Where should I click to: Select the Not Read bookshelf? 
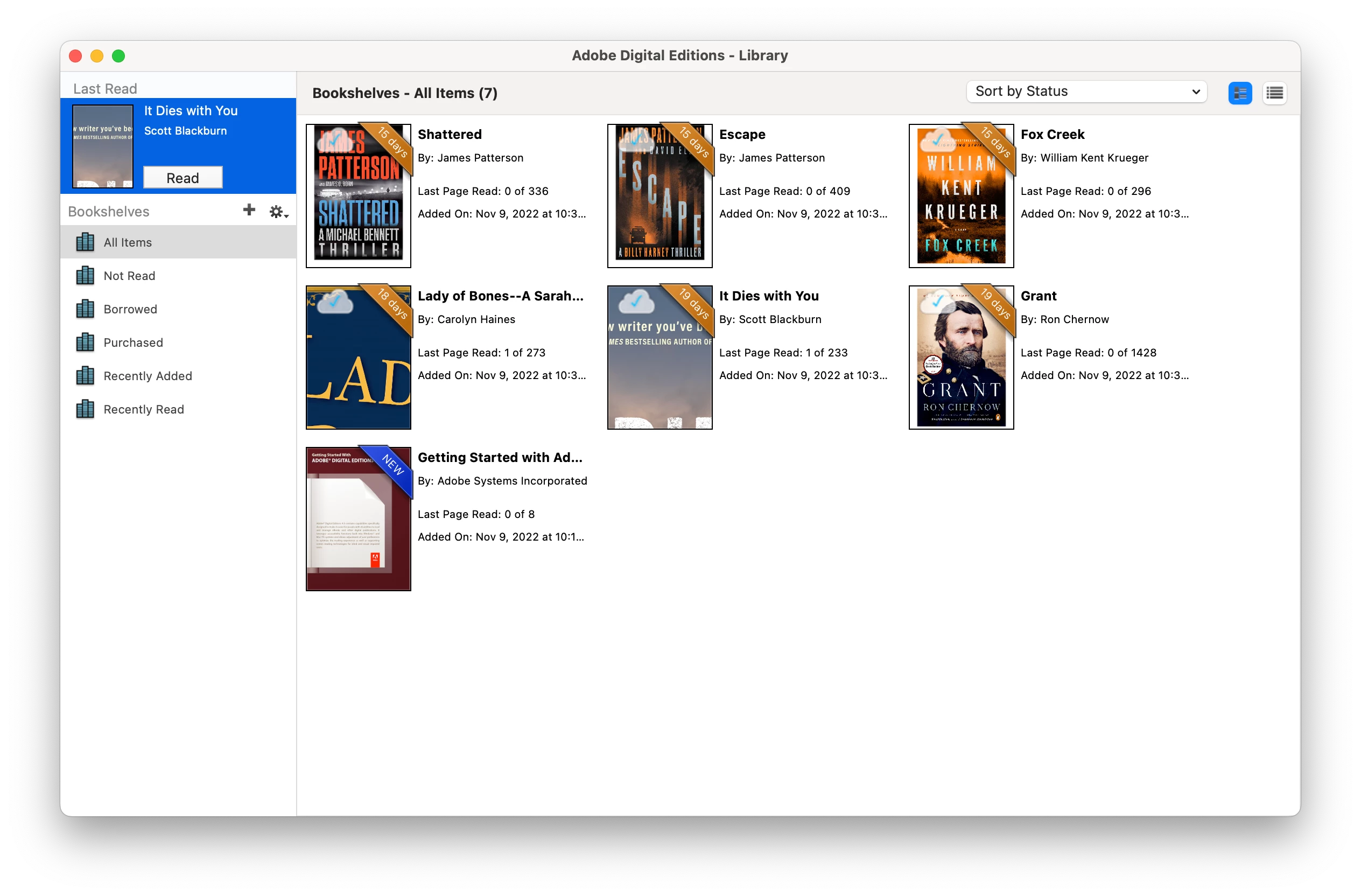pyautogui.click(x=129, y=276)
